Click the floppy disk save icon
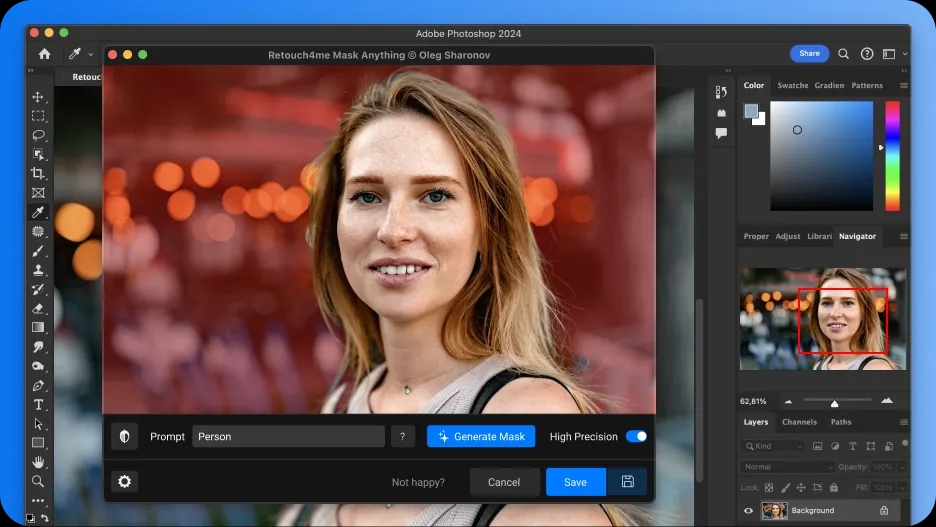The width and height of the screenshot is (936, 527). point(627,482)
